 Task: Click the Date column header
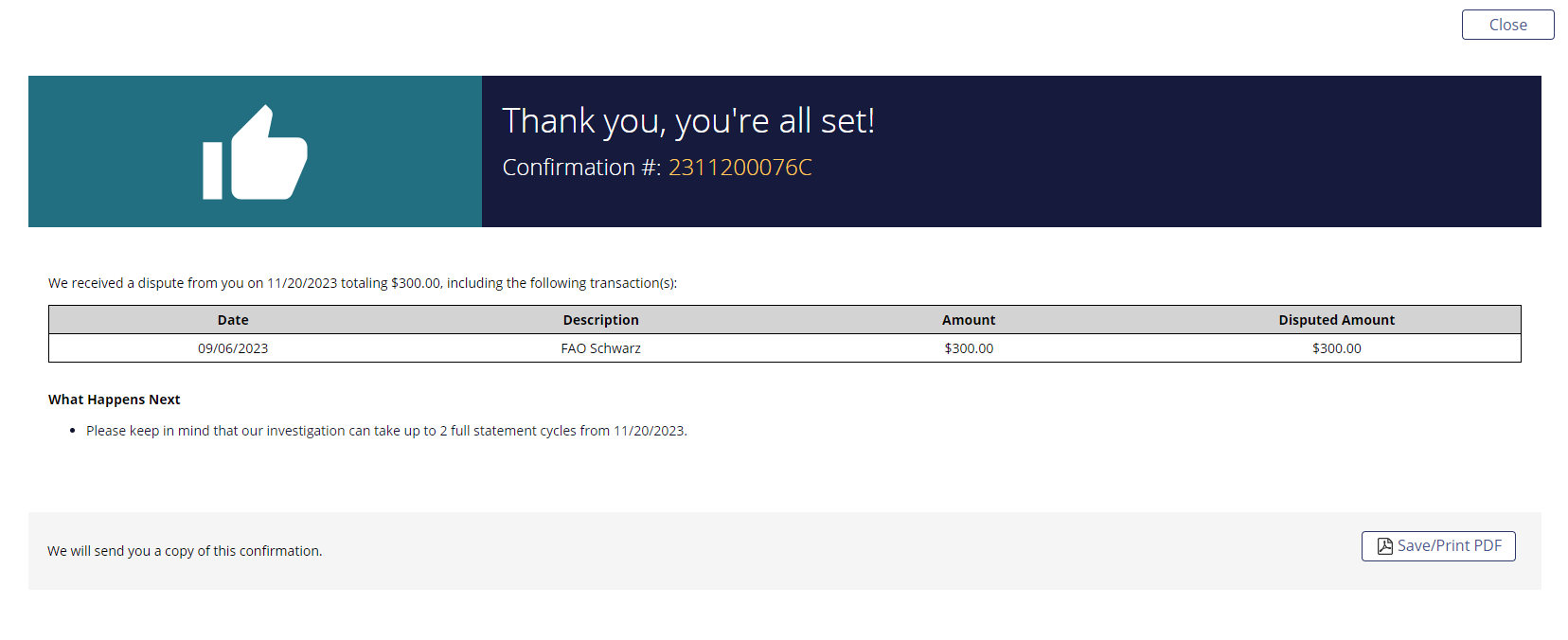[233, 320]
